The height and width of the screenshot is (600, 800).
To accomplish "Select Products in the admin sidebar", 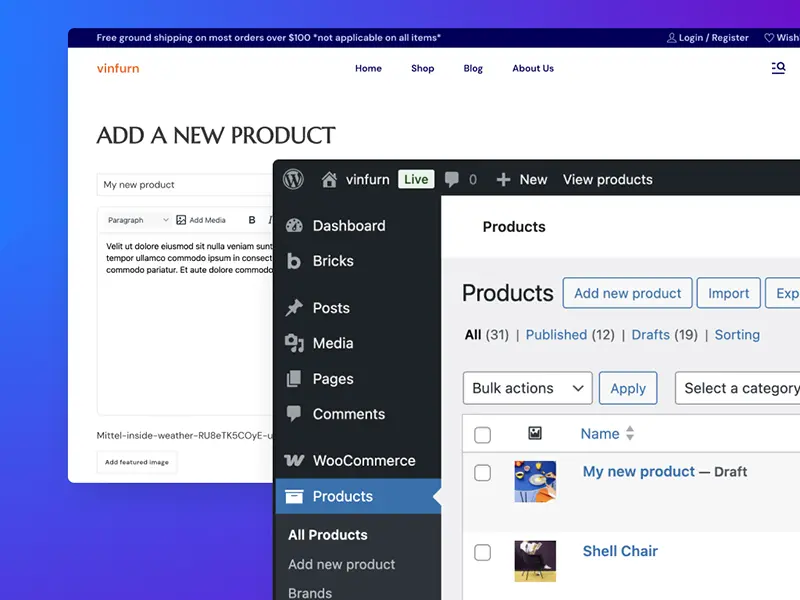I will (358, 496).
